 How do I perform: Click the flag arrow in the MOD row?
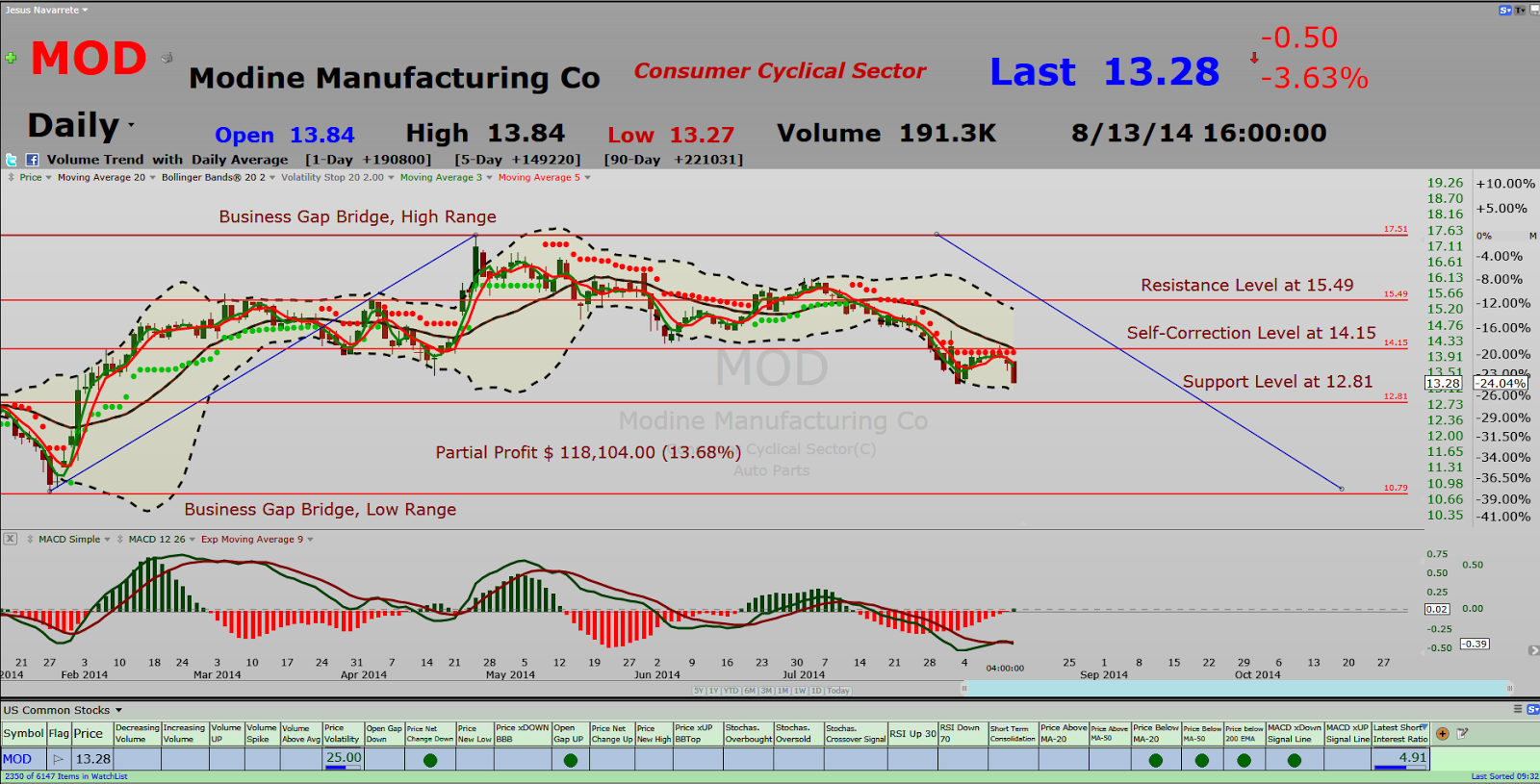pyautogui.click(x=59, y=759)
